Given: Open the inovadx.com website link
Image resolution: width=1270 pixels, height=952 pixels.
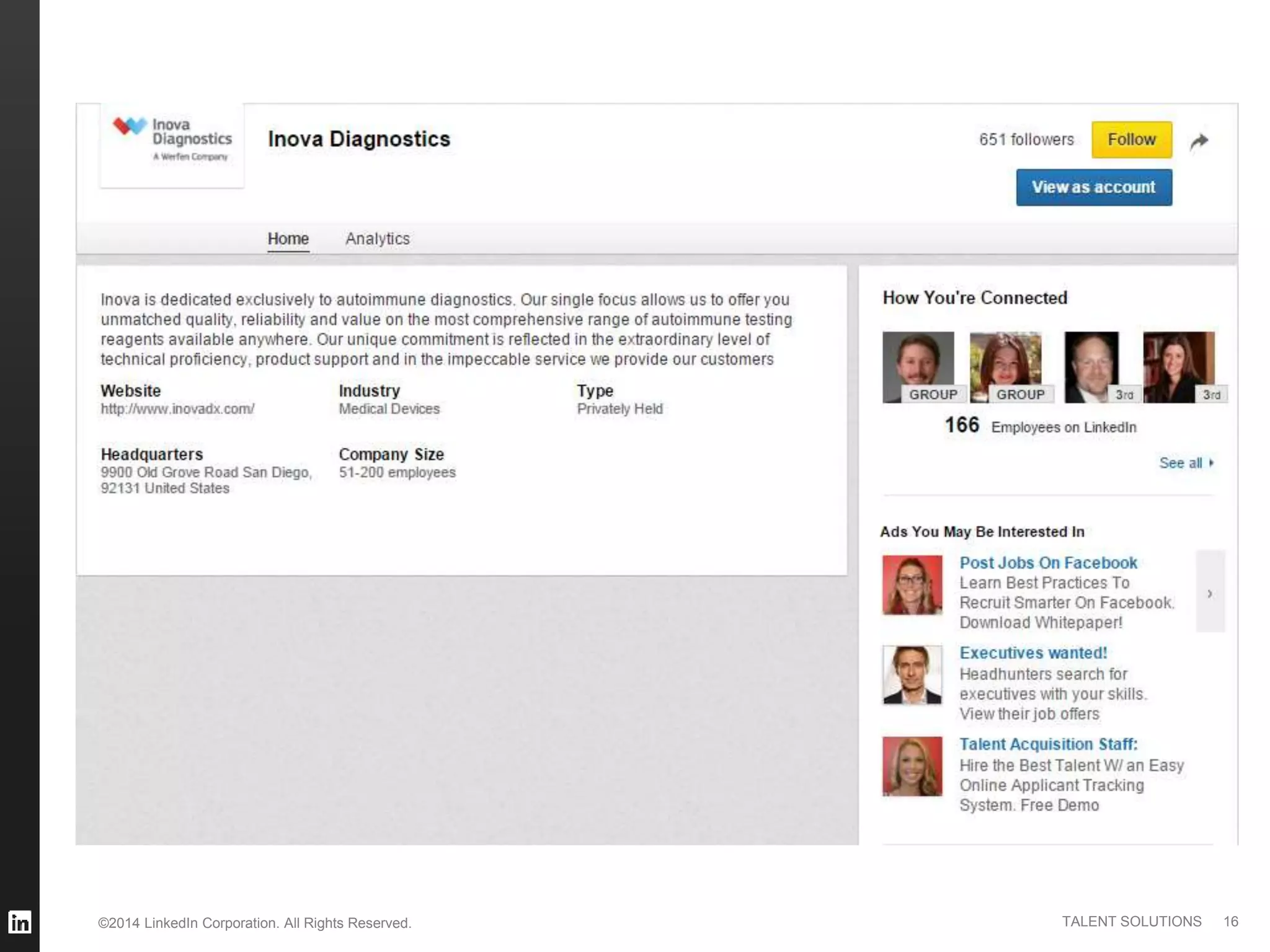Looking at the screenshot, I should 177,409.
